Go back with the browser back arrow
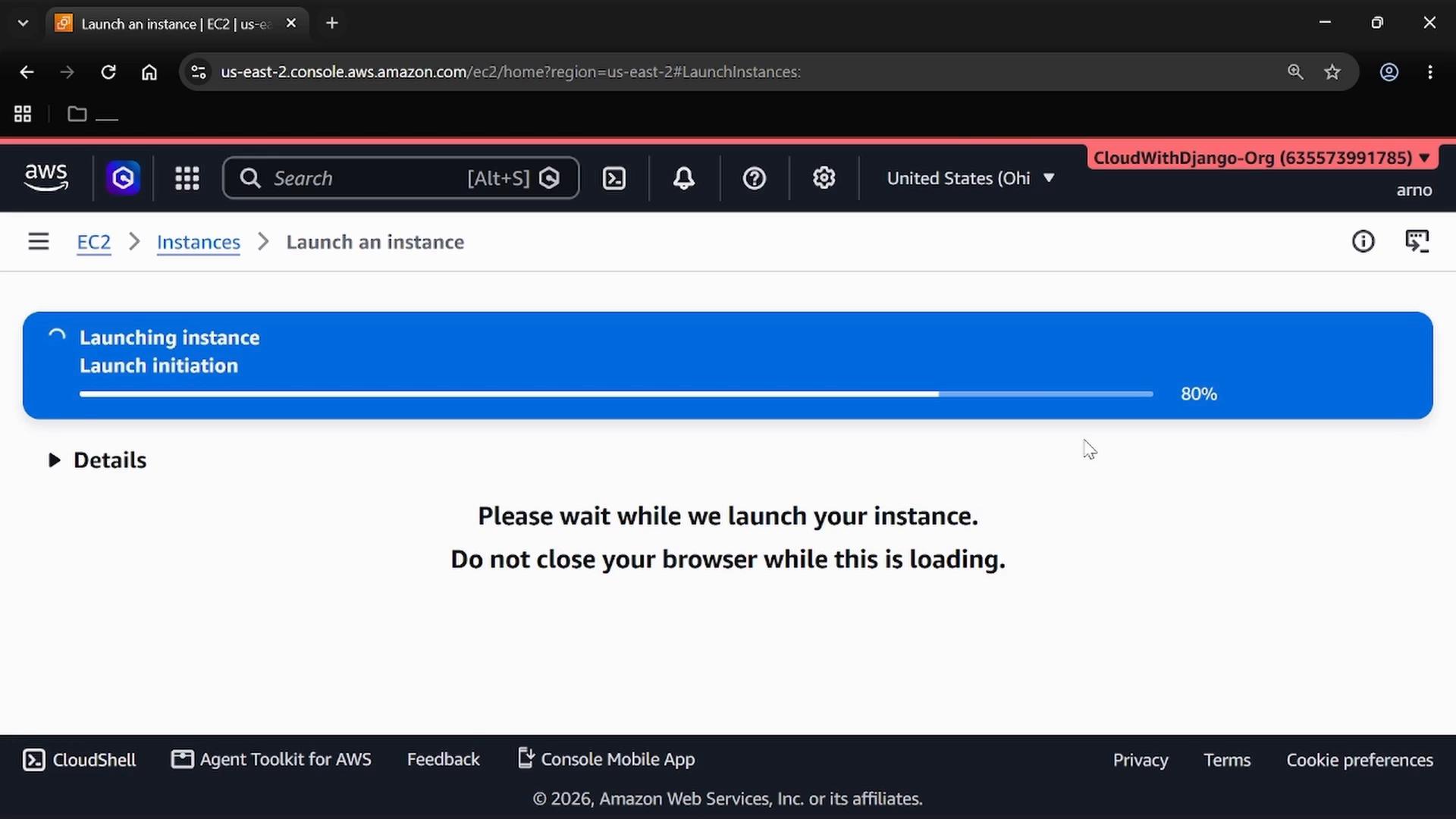1456x819 pixels. click(27, 72)
